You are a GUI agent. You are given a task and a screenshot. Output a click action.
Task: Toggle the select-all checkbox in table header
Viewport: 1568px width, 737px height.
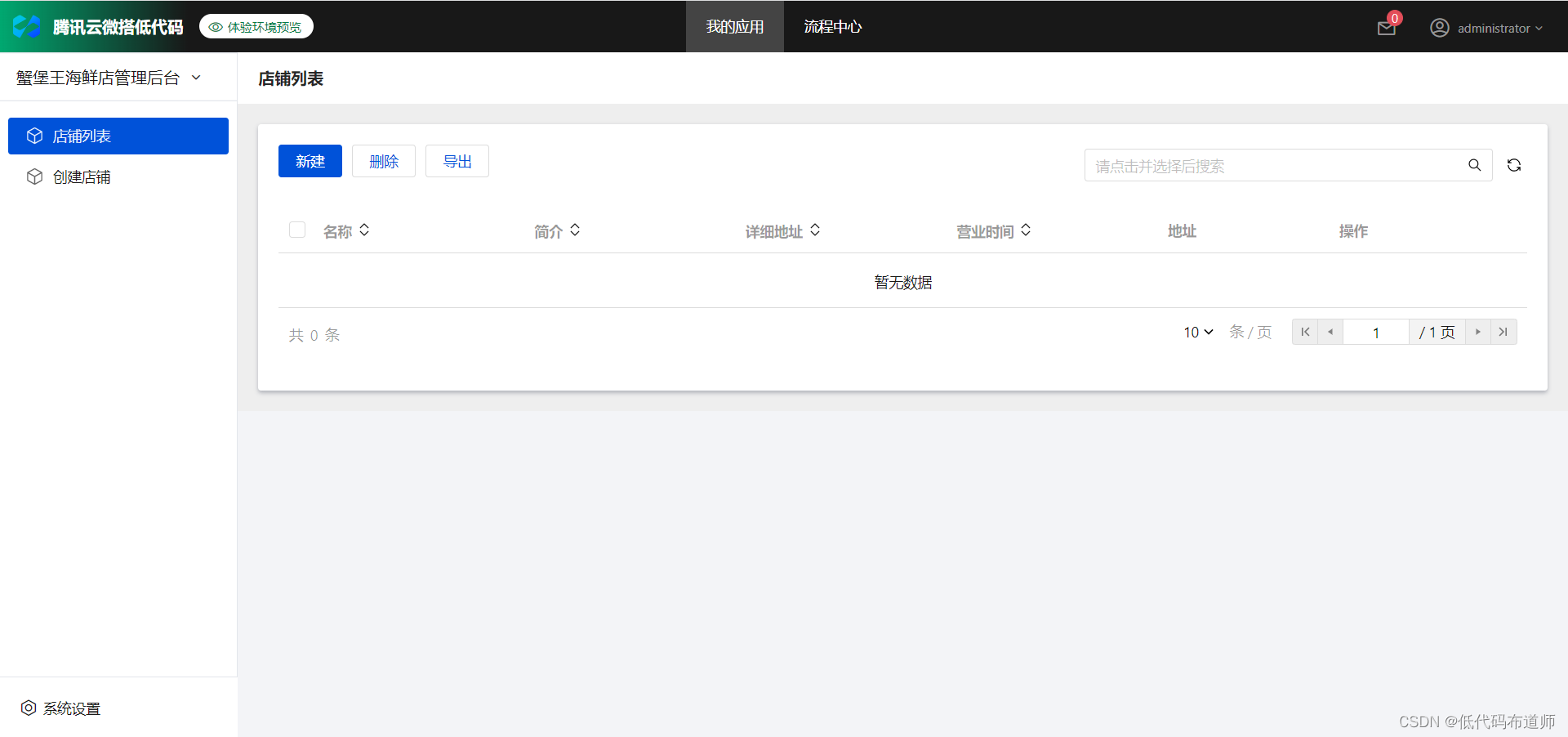click(296, 230)
